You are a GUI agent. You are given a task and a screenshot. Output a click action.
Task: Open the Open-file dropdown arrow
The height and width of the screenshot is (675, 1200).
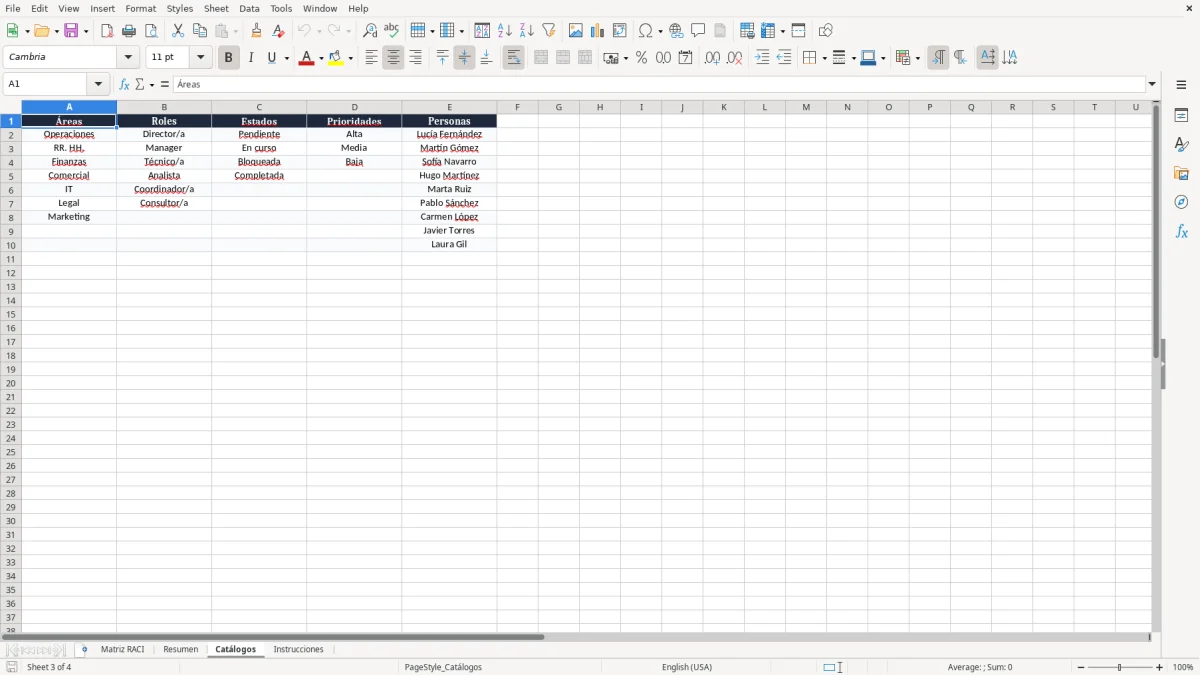pos(55,31)
